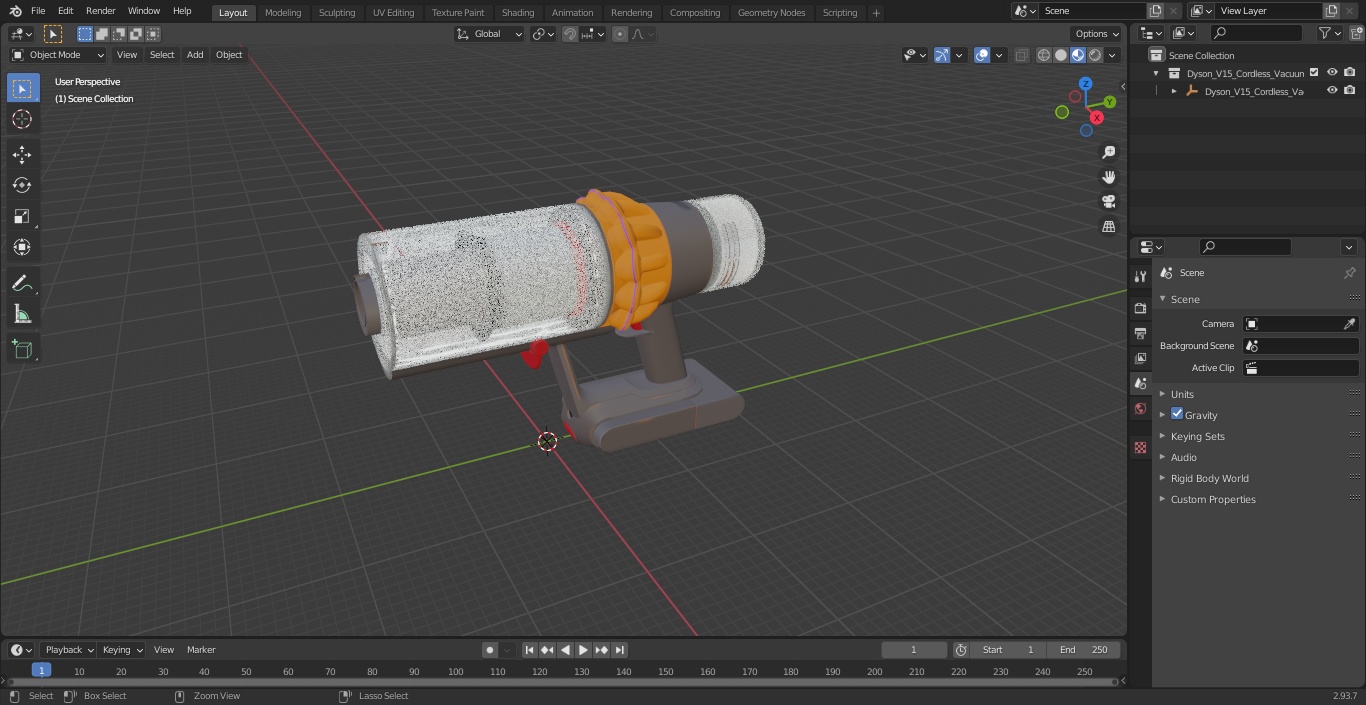Open the timeline Marker menu
The height and width of the screenshot is (705, 1366).
pyautogui.click(x=201, y=650)
